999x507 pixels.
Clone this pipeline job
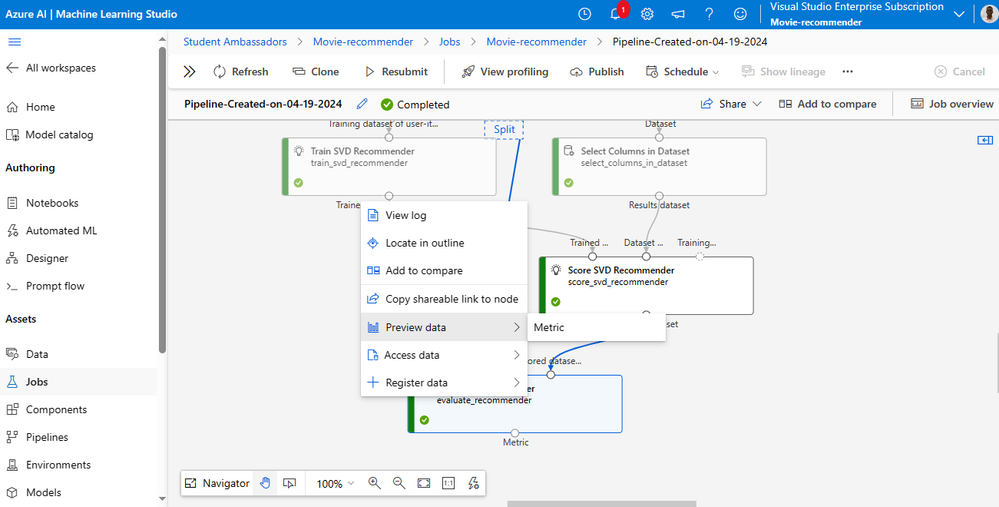click(x=315, y=72)
